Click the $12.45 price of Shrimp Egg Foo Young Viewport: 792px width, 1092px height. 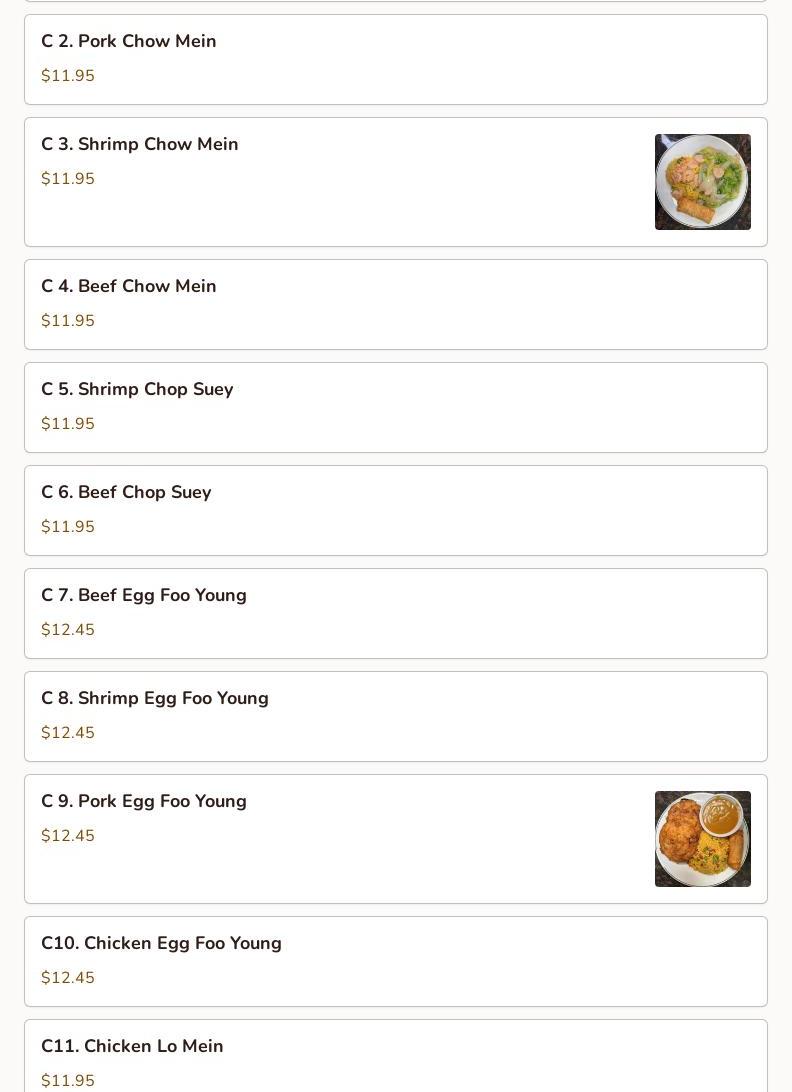click(68, 733)
